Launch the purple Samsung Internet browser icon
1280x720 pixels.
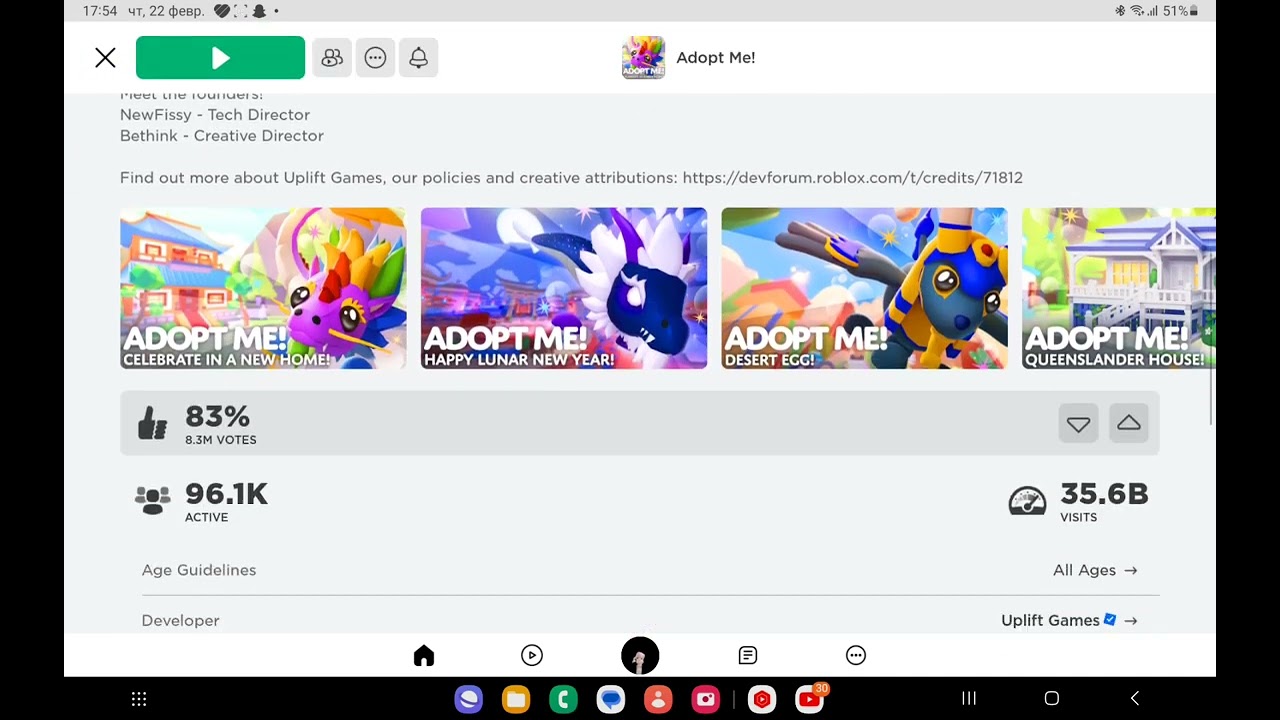point(468,699)
